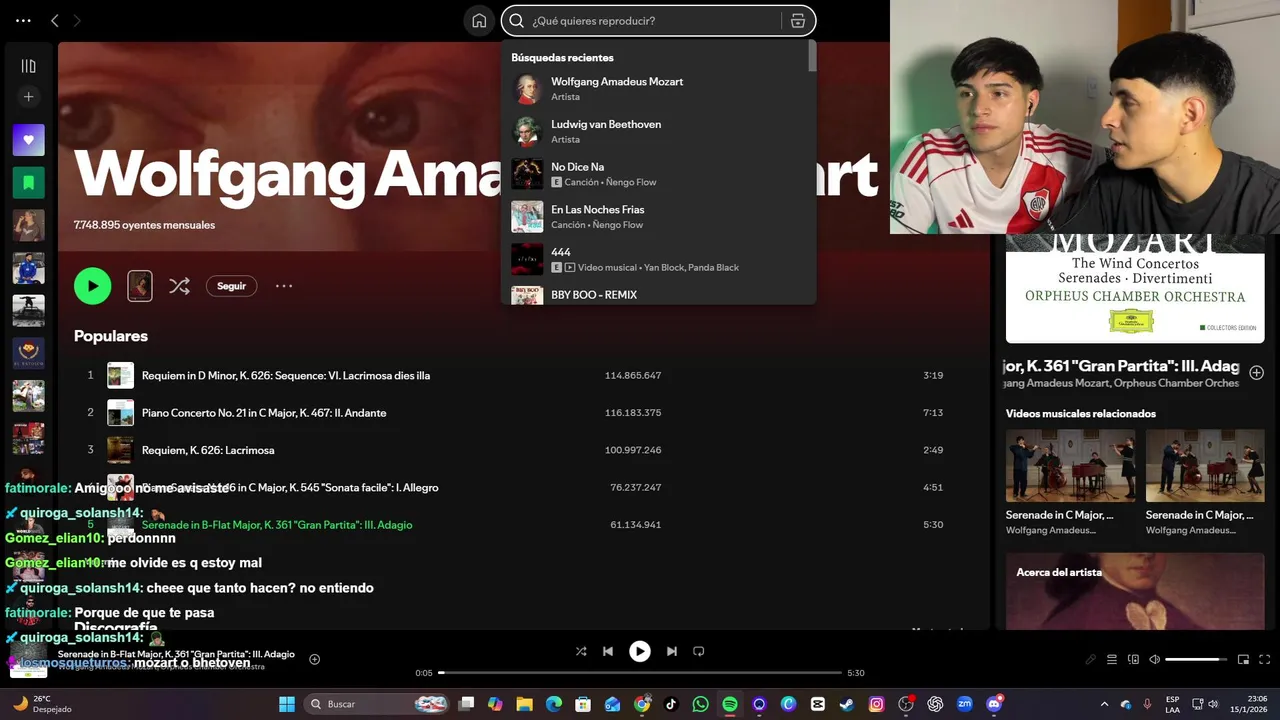
Task: Click 'Videos musicales relacionados' heading
Action: [x=1080, y=413]
